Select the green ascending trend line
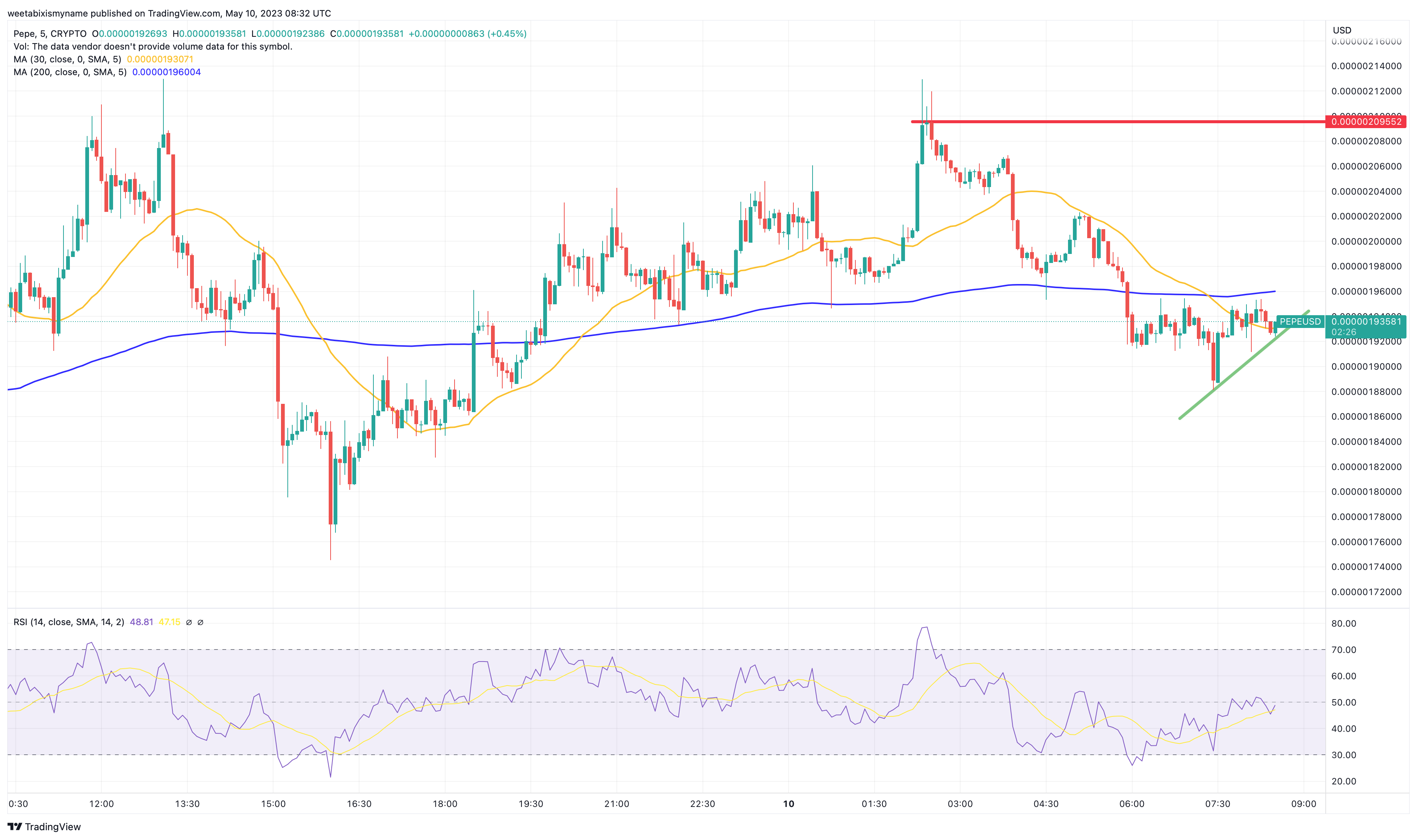This screenshot has width=1417, height=840. point(1244,365)
